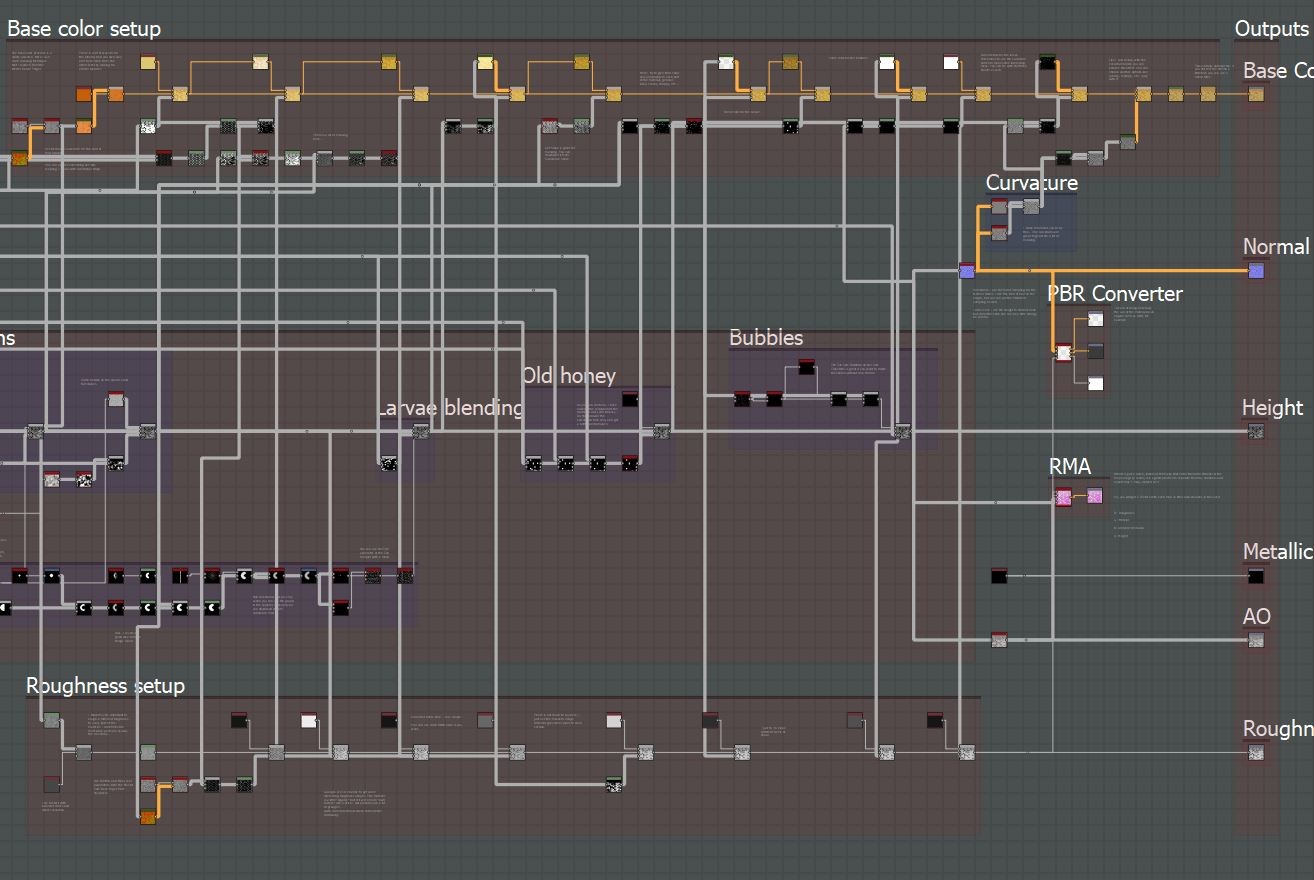This screenshot has height=880, width=1314.
Task: Select dark gray middle node in PBR Converter frame
Action: click(1095, 351)
